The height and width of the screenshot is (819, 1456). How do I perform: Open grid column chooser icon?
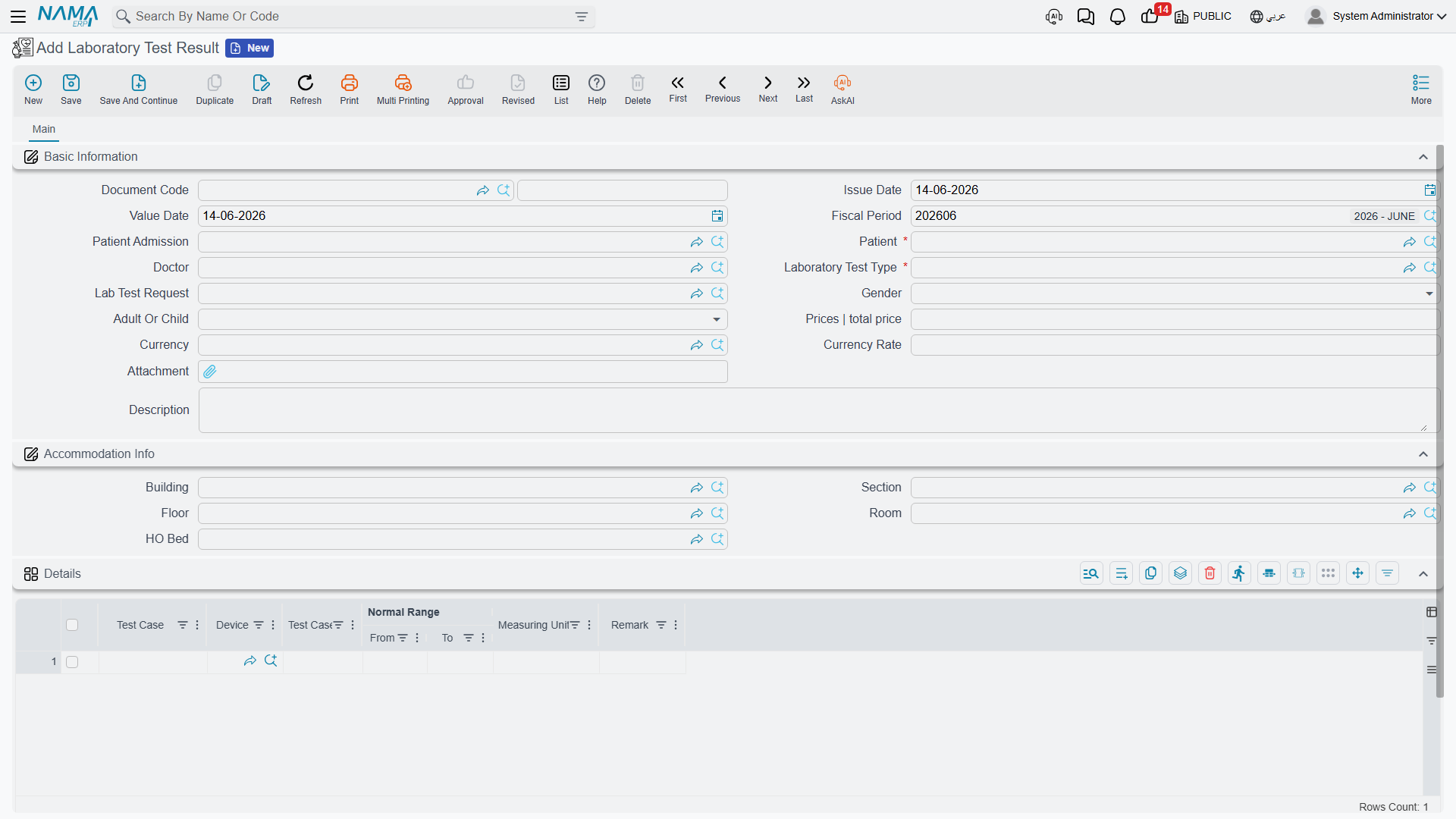tap(1432, 612)
